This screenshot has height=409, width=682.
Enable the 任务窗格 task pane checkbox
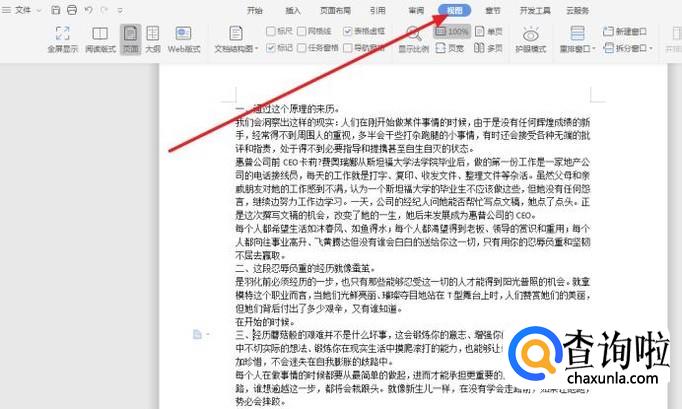(302, 47)
